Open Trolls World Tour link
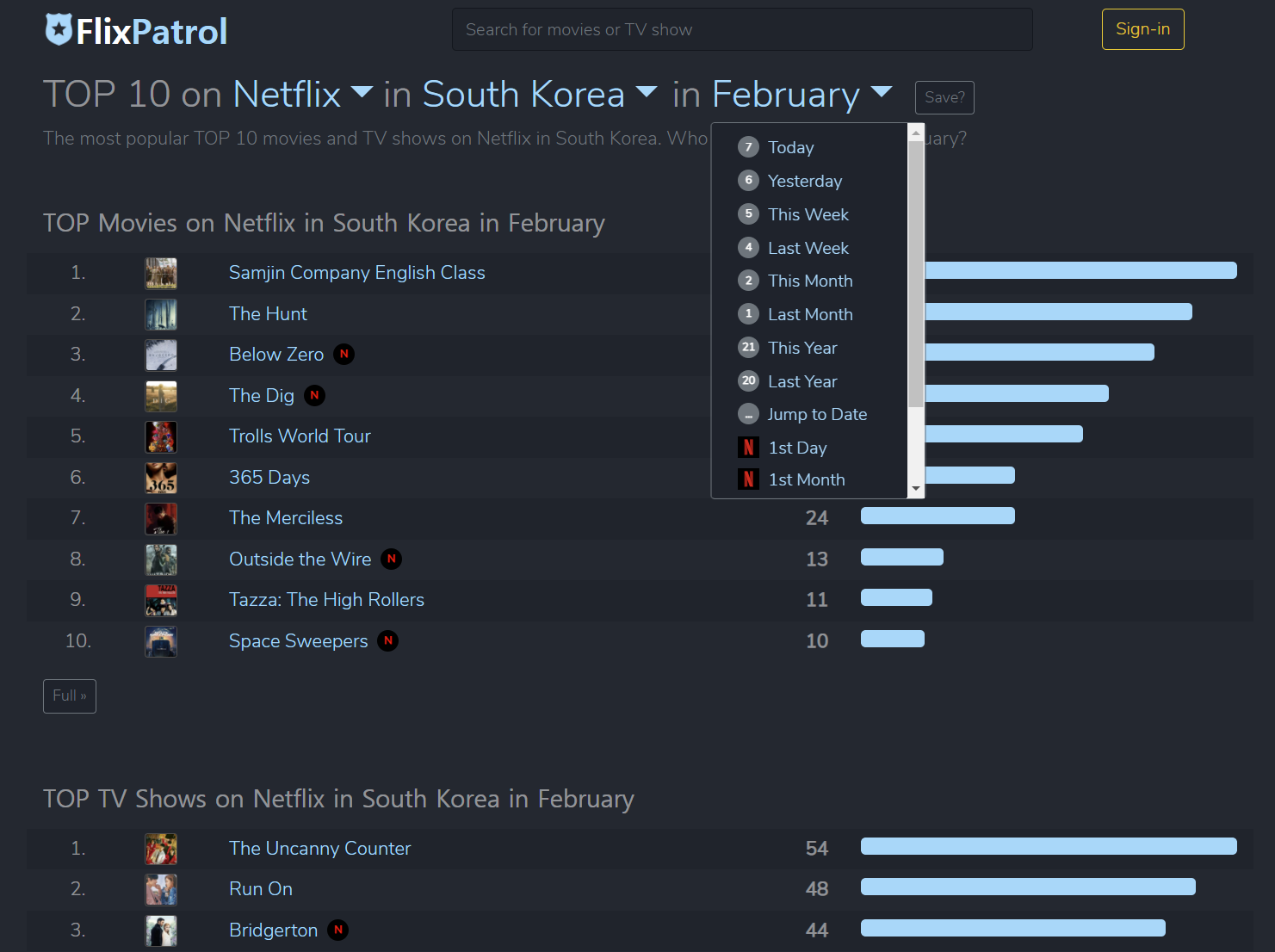The image size is (1275, 952). [x=300, y=436]
